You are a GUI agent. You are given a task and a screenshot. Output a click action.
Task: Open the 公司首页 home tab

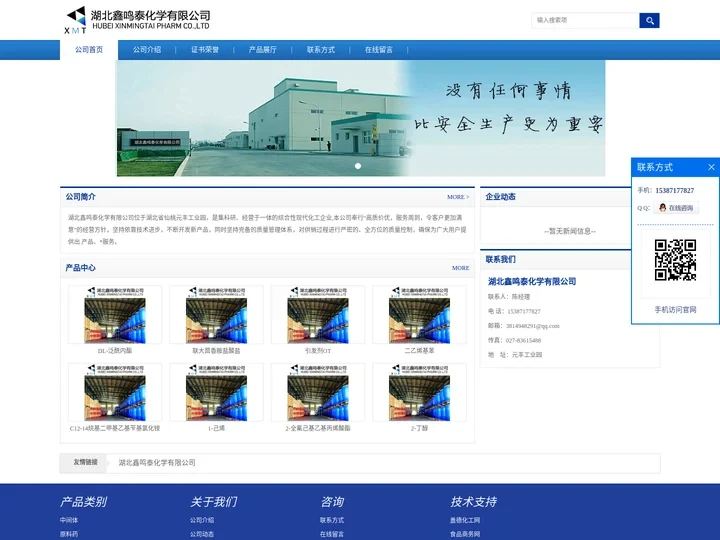tap(89, 50)
